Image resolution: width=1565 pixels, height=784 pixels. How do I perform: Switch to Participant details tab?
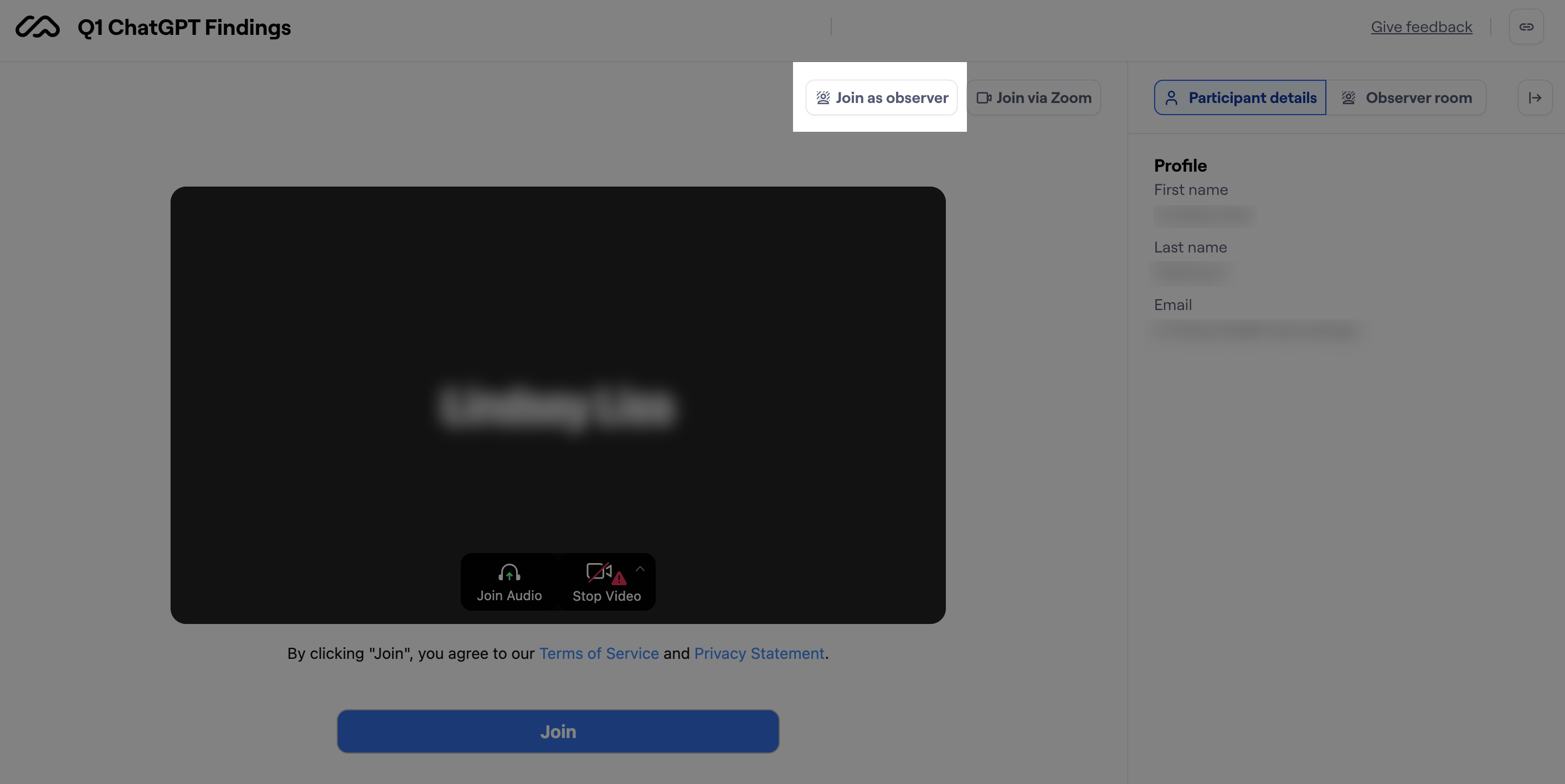1239,98
